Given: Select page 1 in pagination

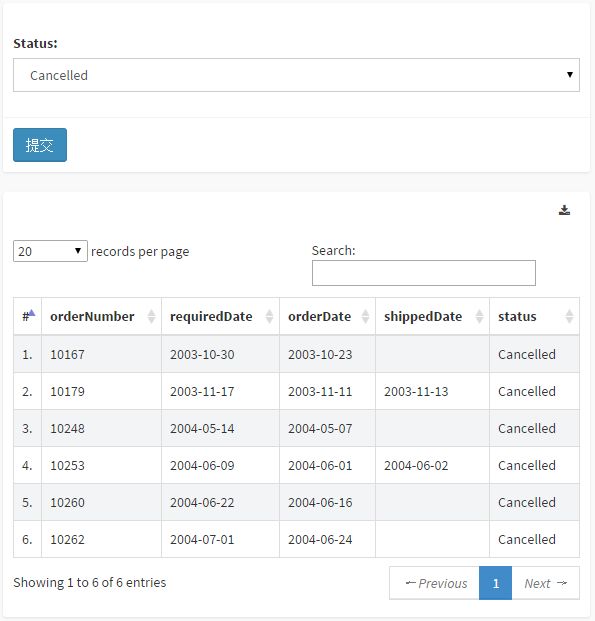Looking at the screenshot, I should (496, 583).
